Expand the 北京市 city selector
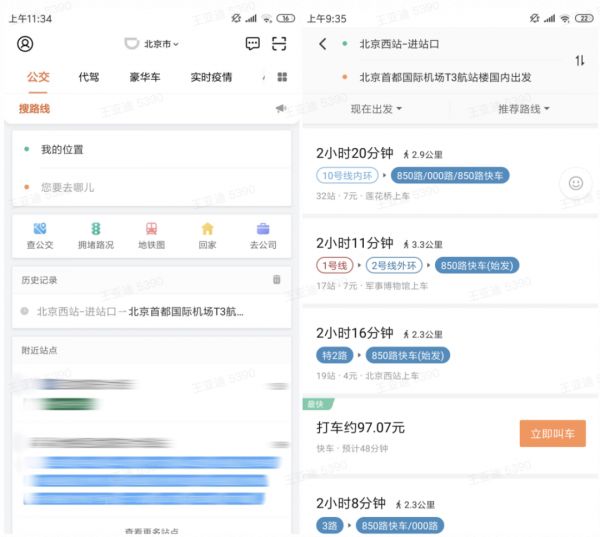 pyautogui.click(x=152, y=44)
